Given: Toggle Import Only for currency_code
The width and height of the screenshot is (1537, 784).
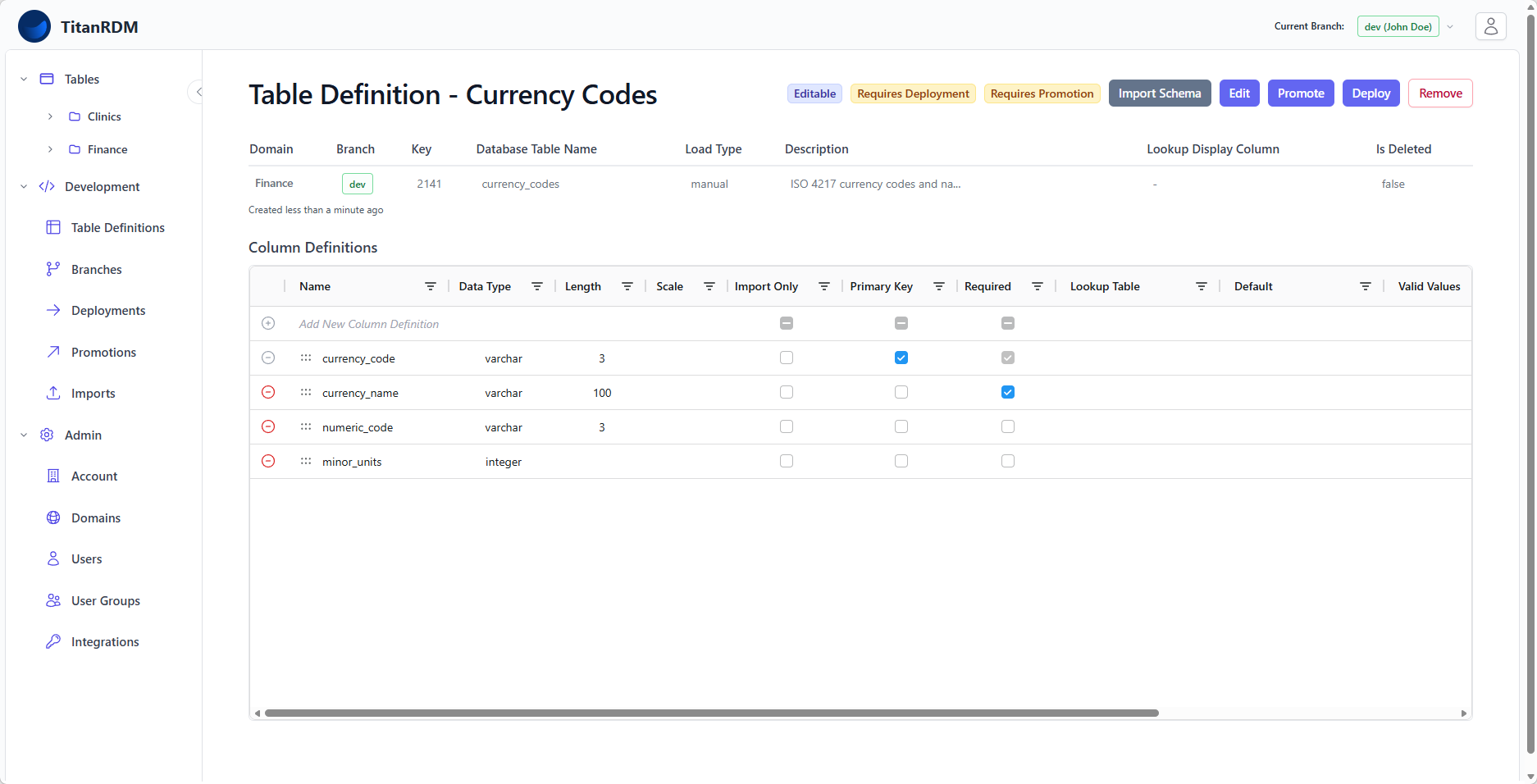Looking at the screenshot, I should (x=787, y=358).
